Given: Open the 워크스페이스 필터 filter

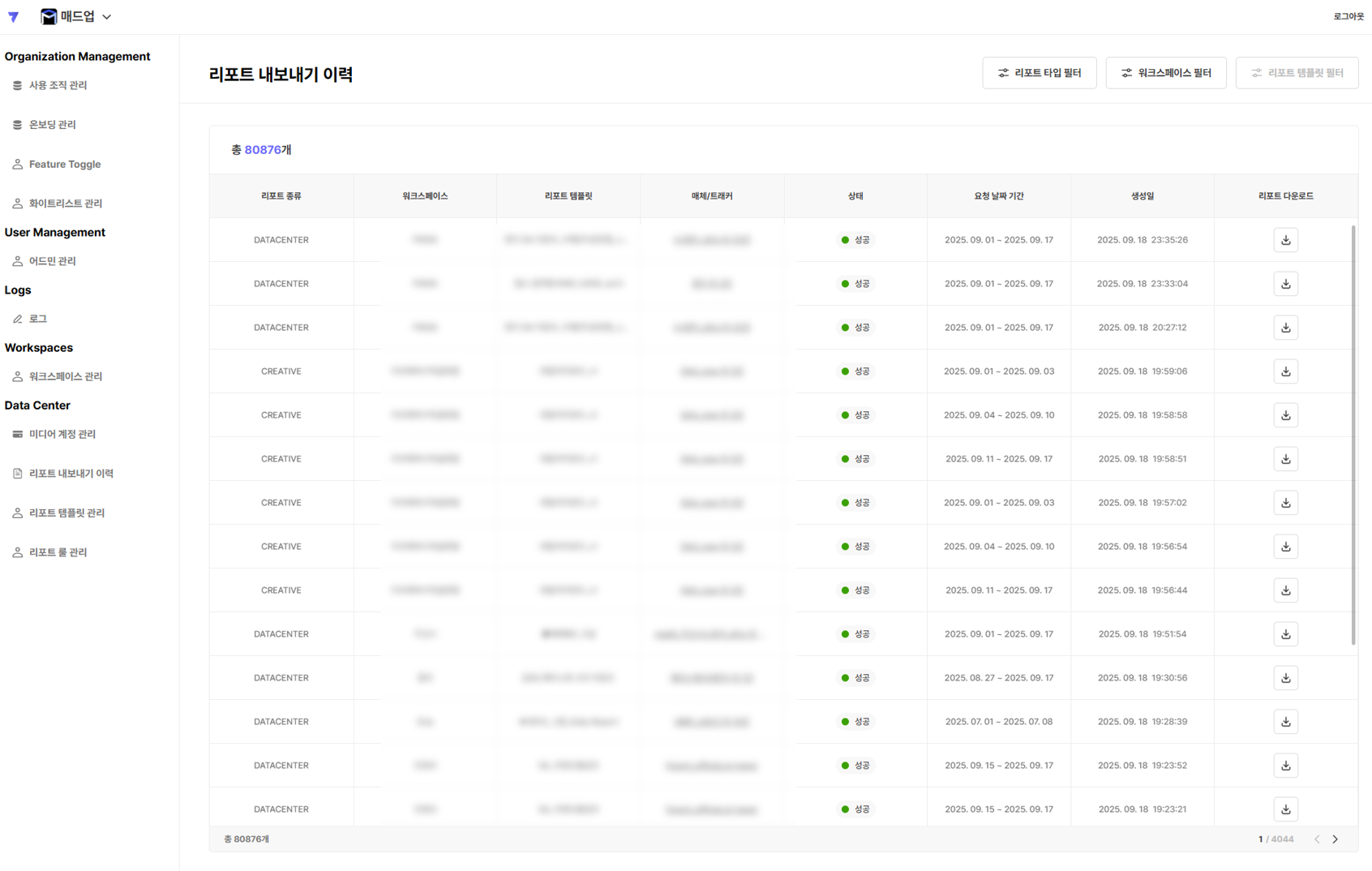Looking at the screenshot, I should (x=1165, y=73).
